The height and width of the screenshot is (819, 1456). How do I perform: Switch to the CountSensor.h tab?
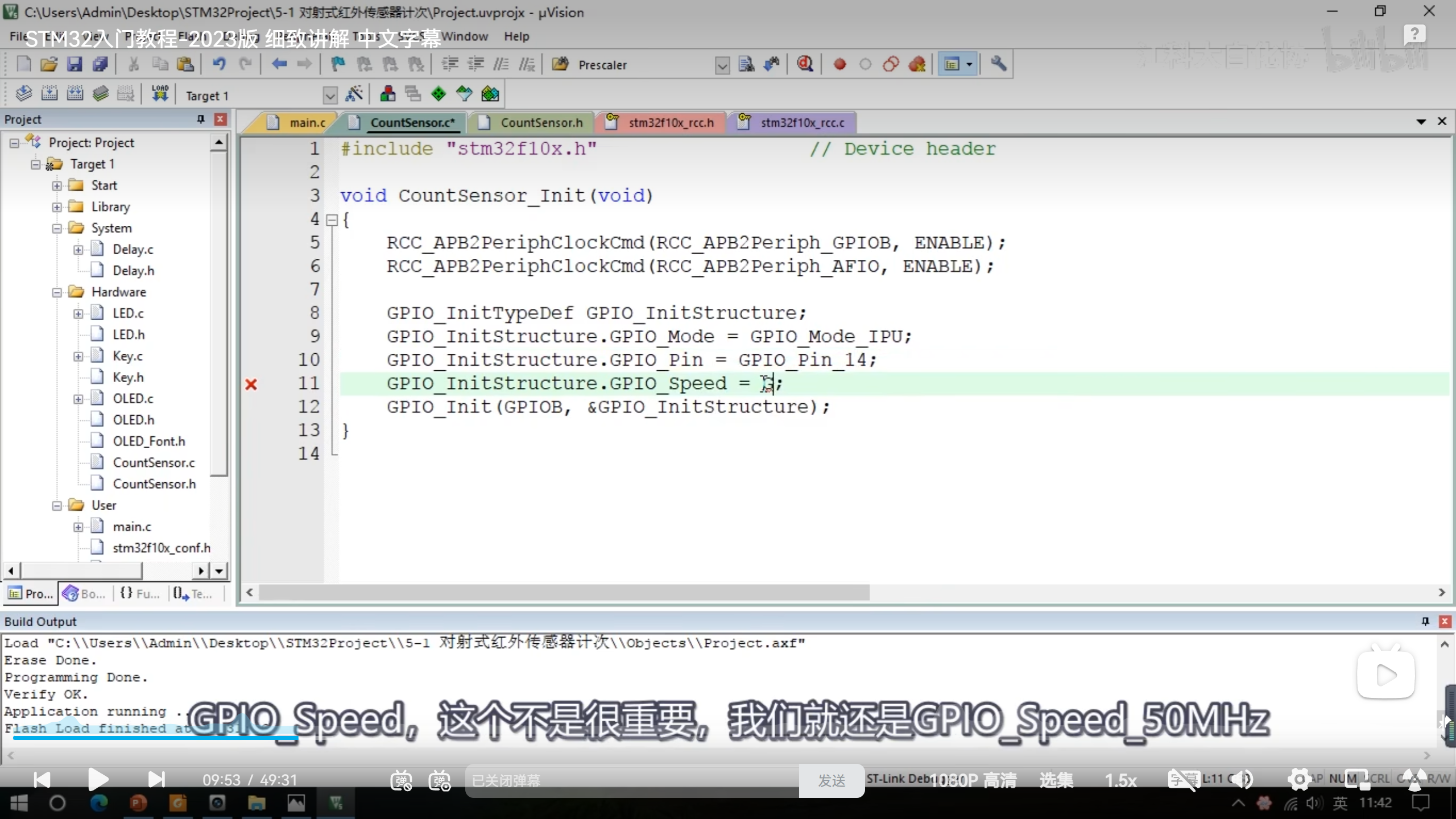[x=541, y=123]
